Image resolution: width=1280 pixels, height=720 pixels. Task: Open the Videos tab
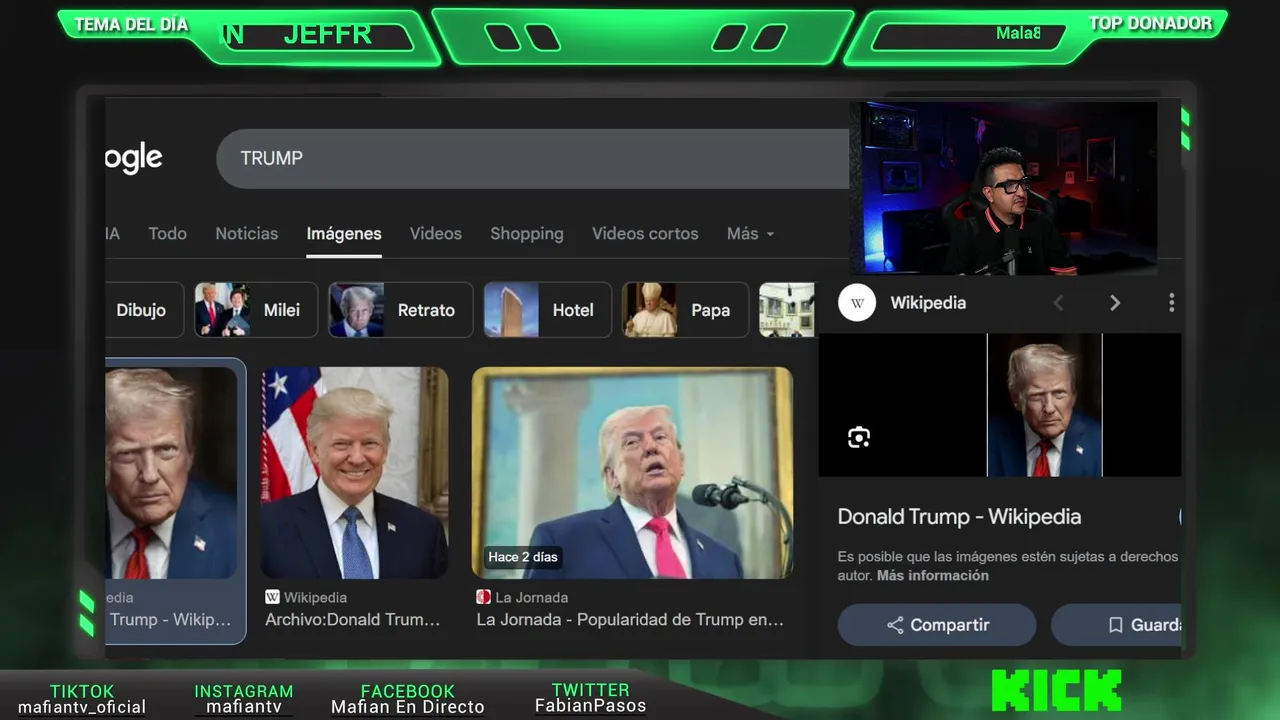click(436, 233)
